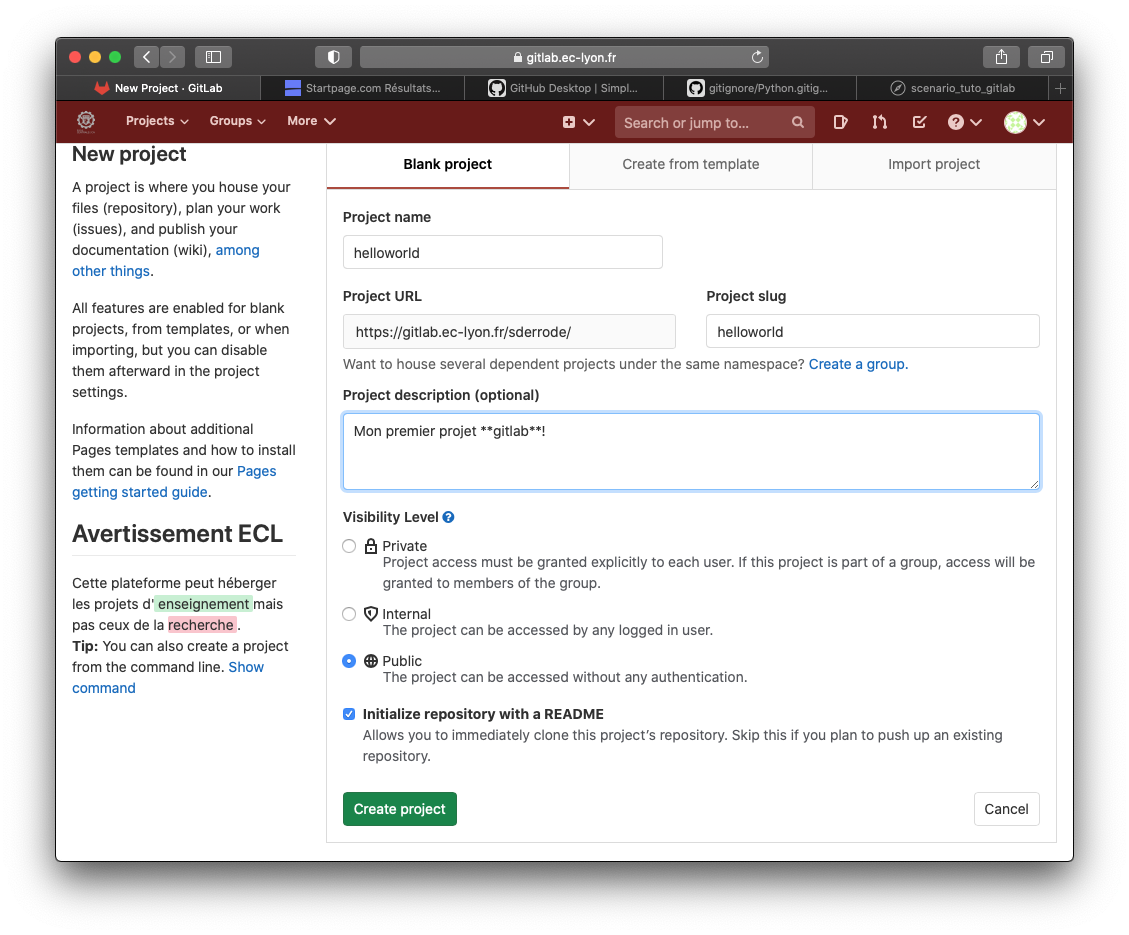Reload page with the refresh icon
This screenshot has width=1129, height=935.
pos(757,57)
